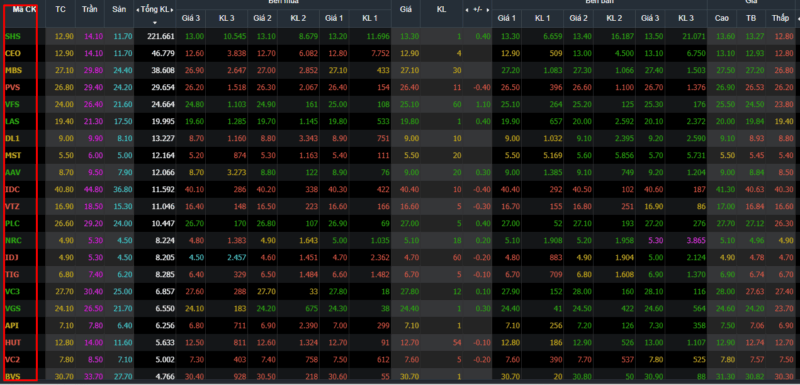Image resolution: width=800 pixels, height=385 pixels.
Task: Open stock symbol IDC
Action: tap(12, 189)
